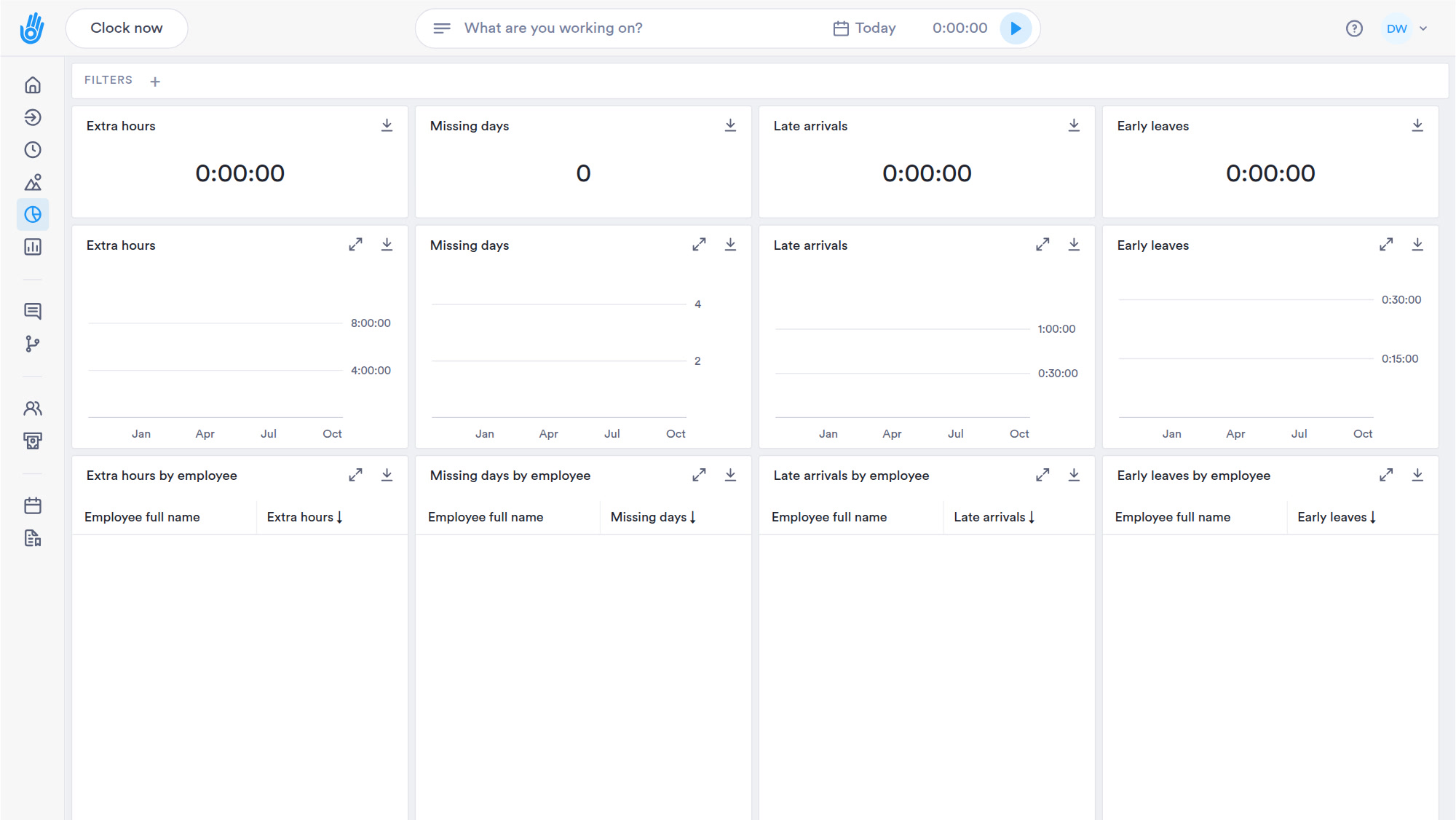Sort by Late arrivals column header
The height and width of the screenshot is (820, 1456).
point(994,517)
